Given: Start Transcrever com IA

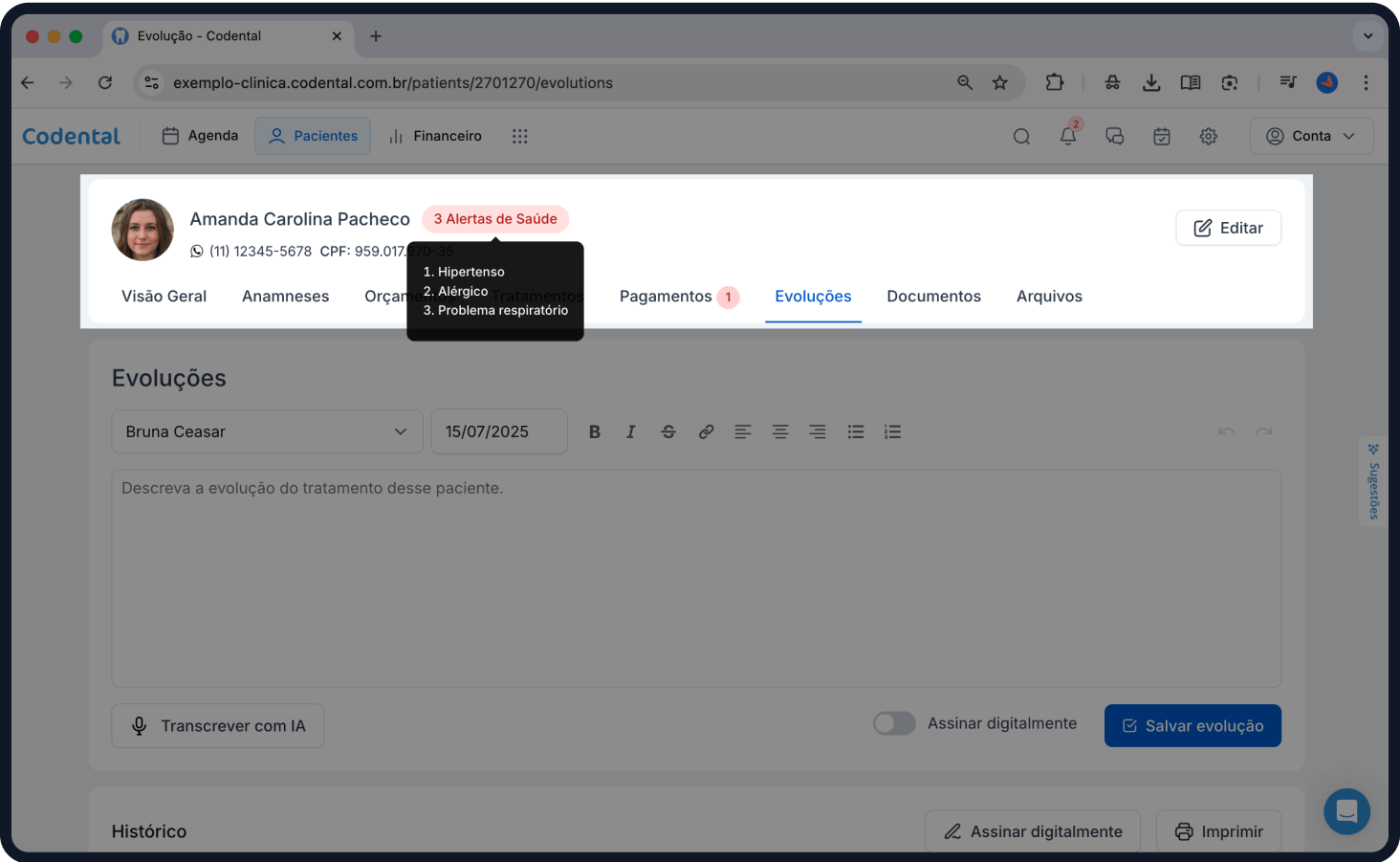Looking at the screenshot, I should coord(218,726).
